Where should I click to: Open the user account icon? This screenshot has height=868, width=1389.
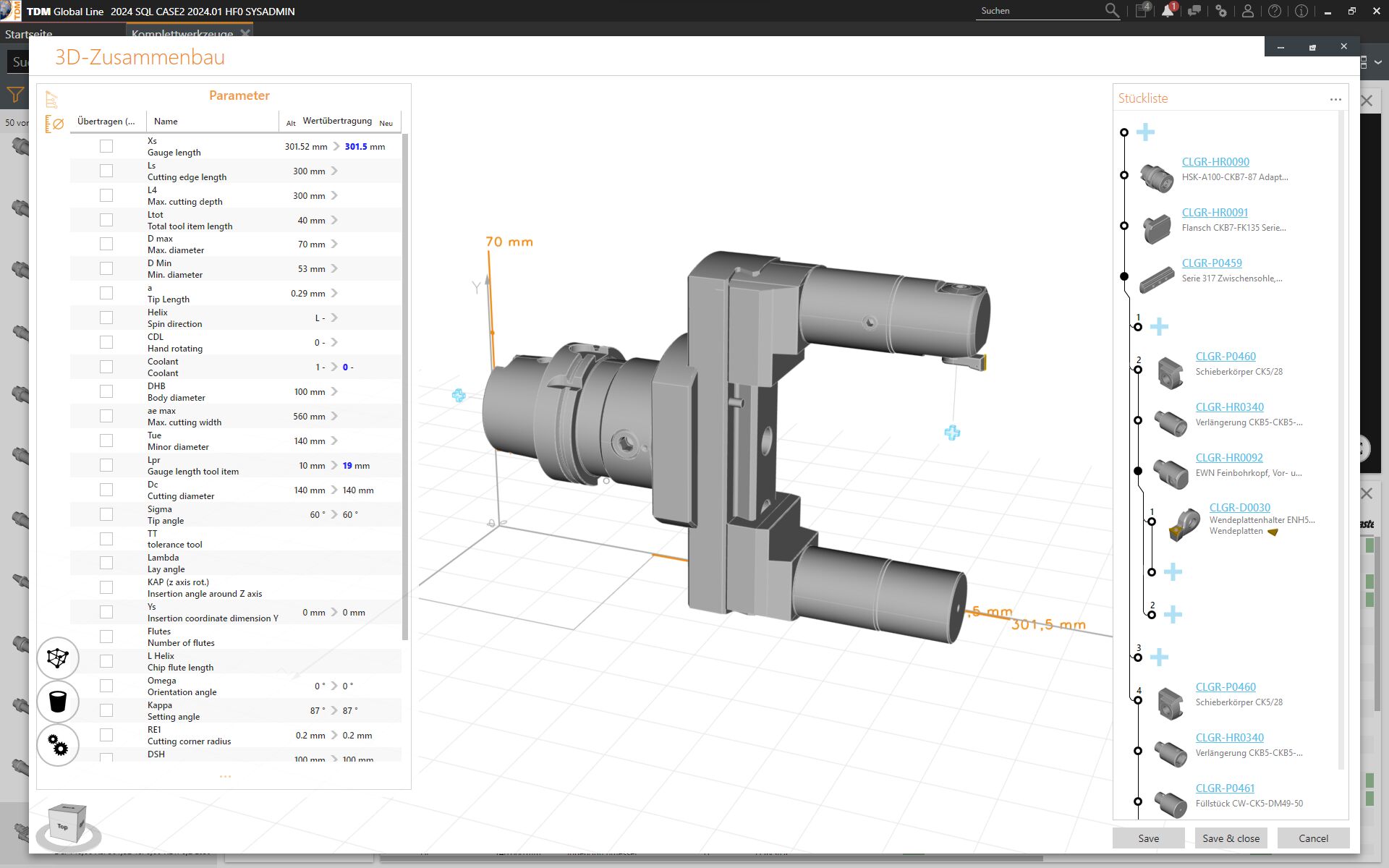point(1246,11)
